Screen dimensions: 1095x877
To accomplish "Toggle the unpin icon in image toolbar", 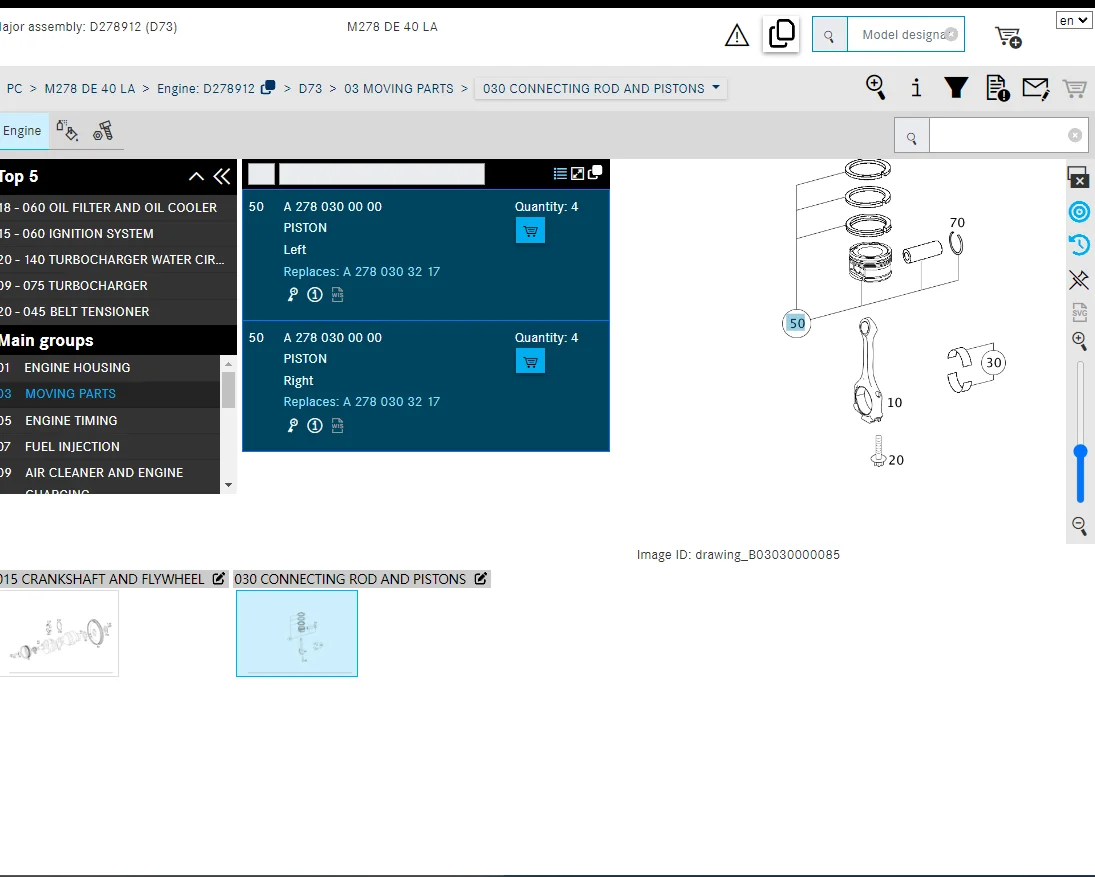I will coord(1079,280).
